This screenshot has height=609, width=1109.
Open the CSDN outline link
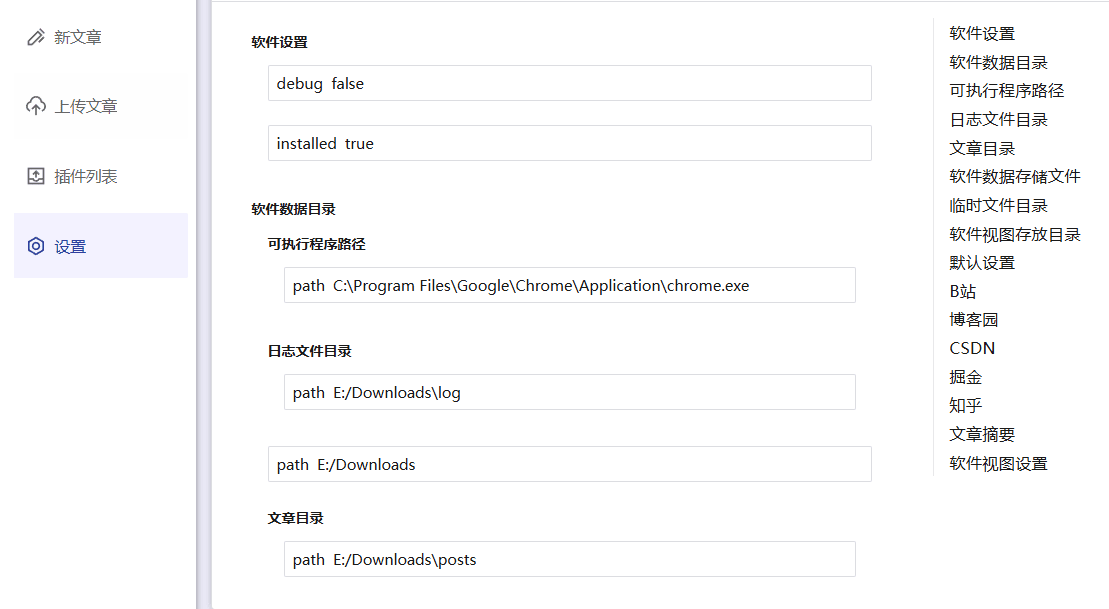click(972, 349)
